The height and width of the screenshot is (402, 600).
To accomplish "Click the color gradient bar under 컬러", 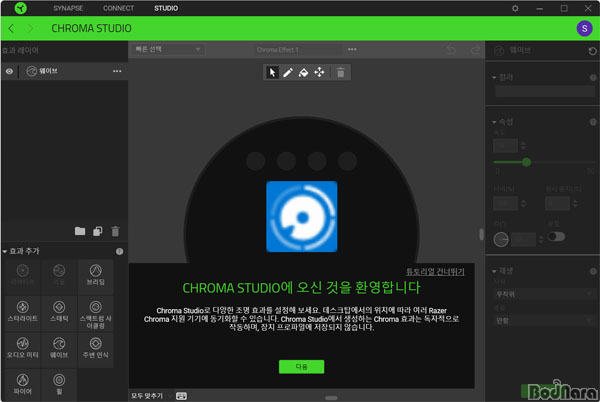I will point(545,91).
